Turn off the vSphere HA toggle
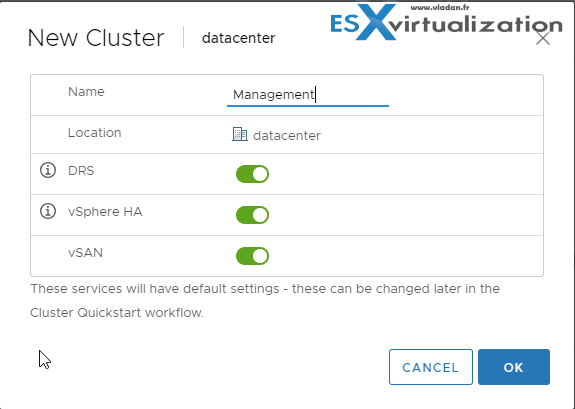Screen dimensions: 575x409 click(252, 215)
